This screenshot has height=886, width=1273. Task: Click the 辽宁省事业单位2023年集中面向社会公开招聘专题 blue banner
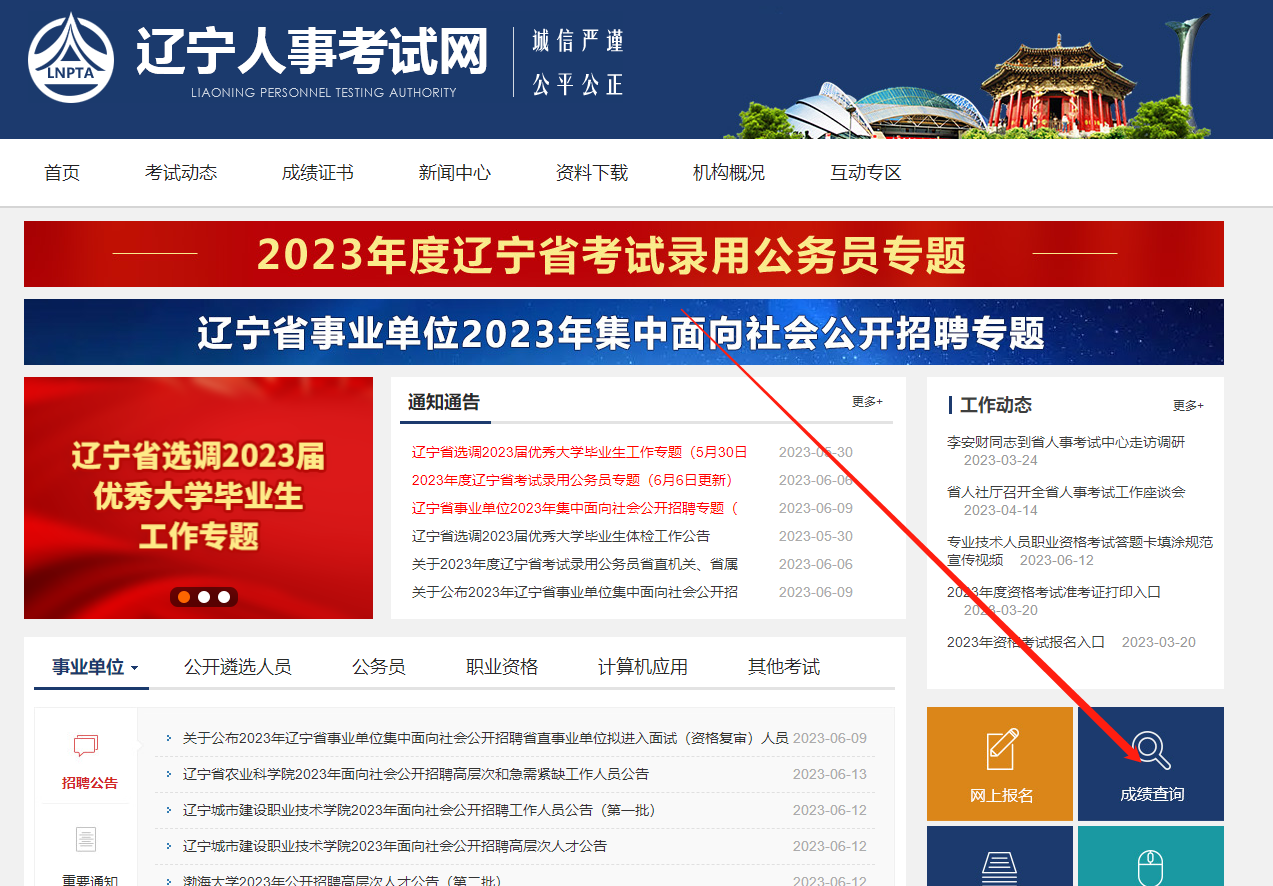[623, 332]
